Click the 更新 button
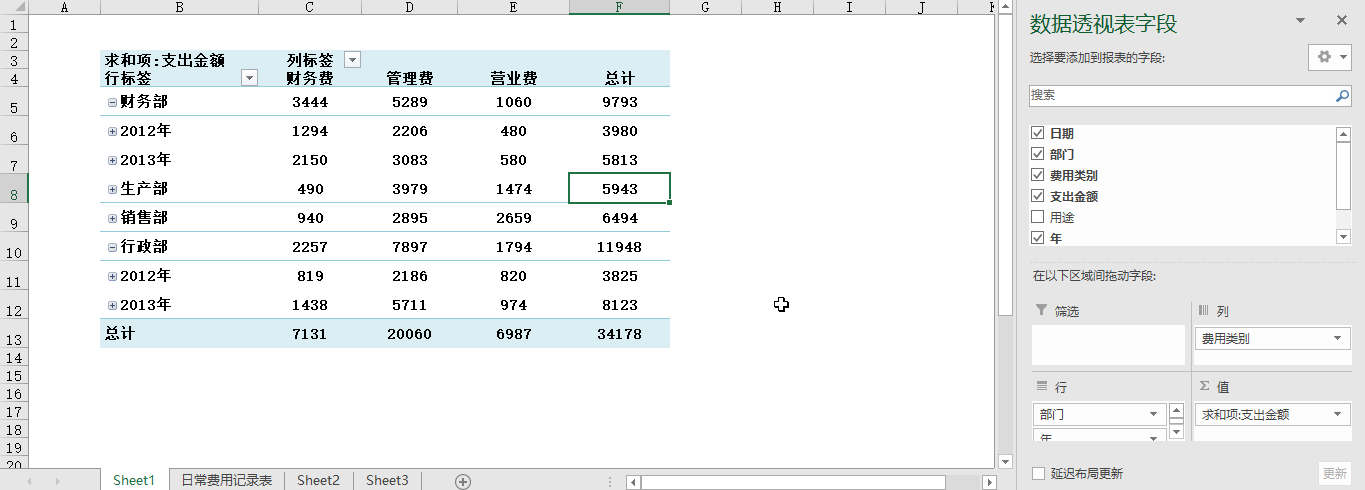Image resolution: width=1365 pixels, height=490 pixels. tap(1334, 473)
